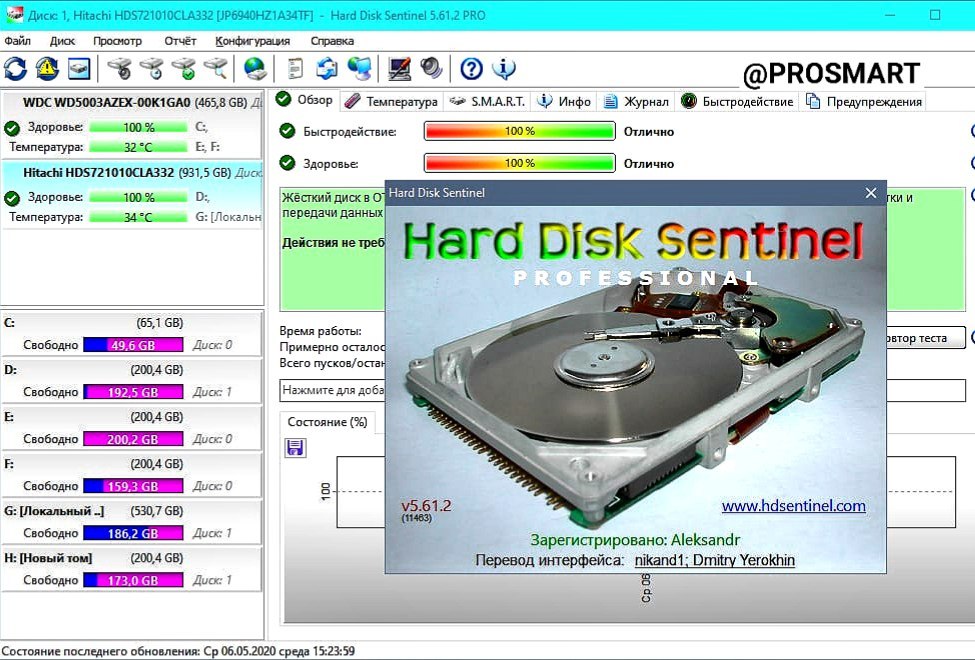
Task: Switch to the Инфо tab
Action: [x=565, y=101]
